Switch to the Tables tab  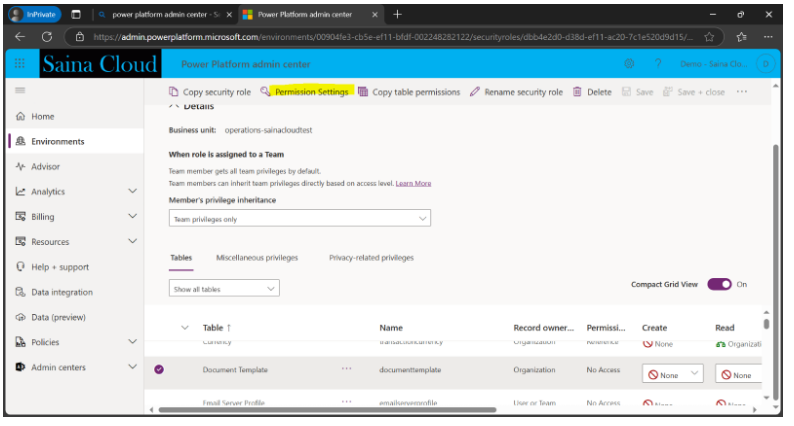tap(181, 258)
